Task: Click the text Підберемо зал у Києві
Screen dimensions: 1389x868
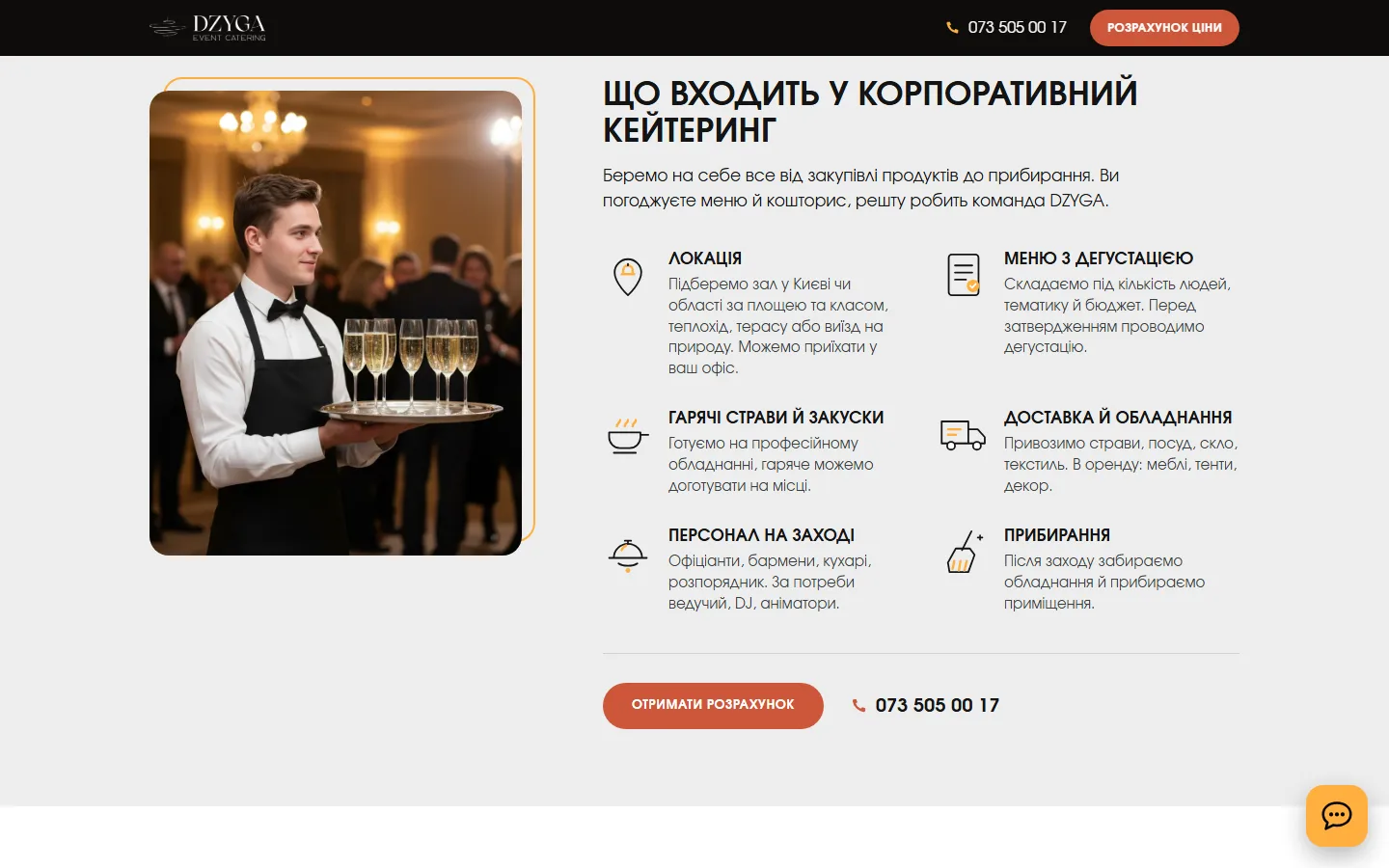Action: 778,326
